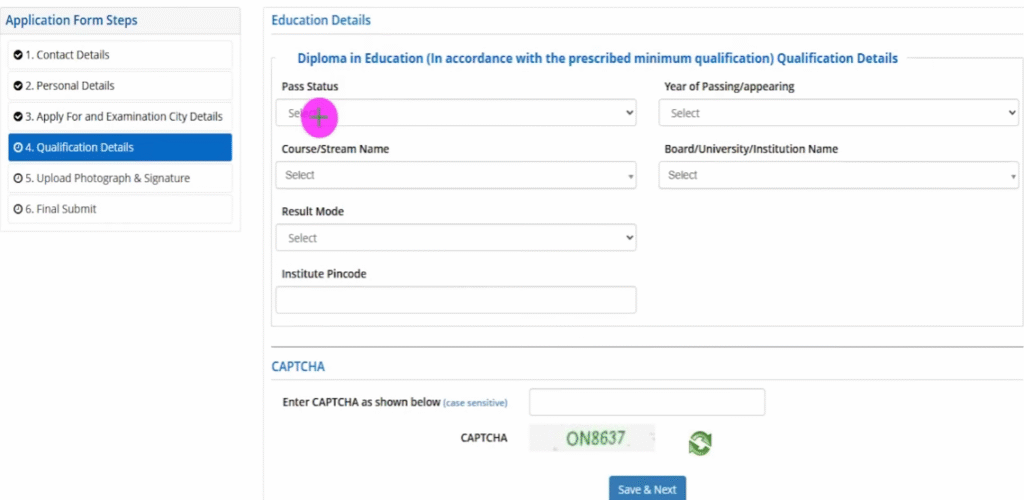
Task: Click clock icon beside Qualification Details step
Action: pyautogui.click(x=17, y=148)
